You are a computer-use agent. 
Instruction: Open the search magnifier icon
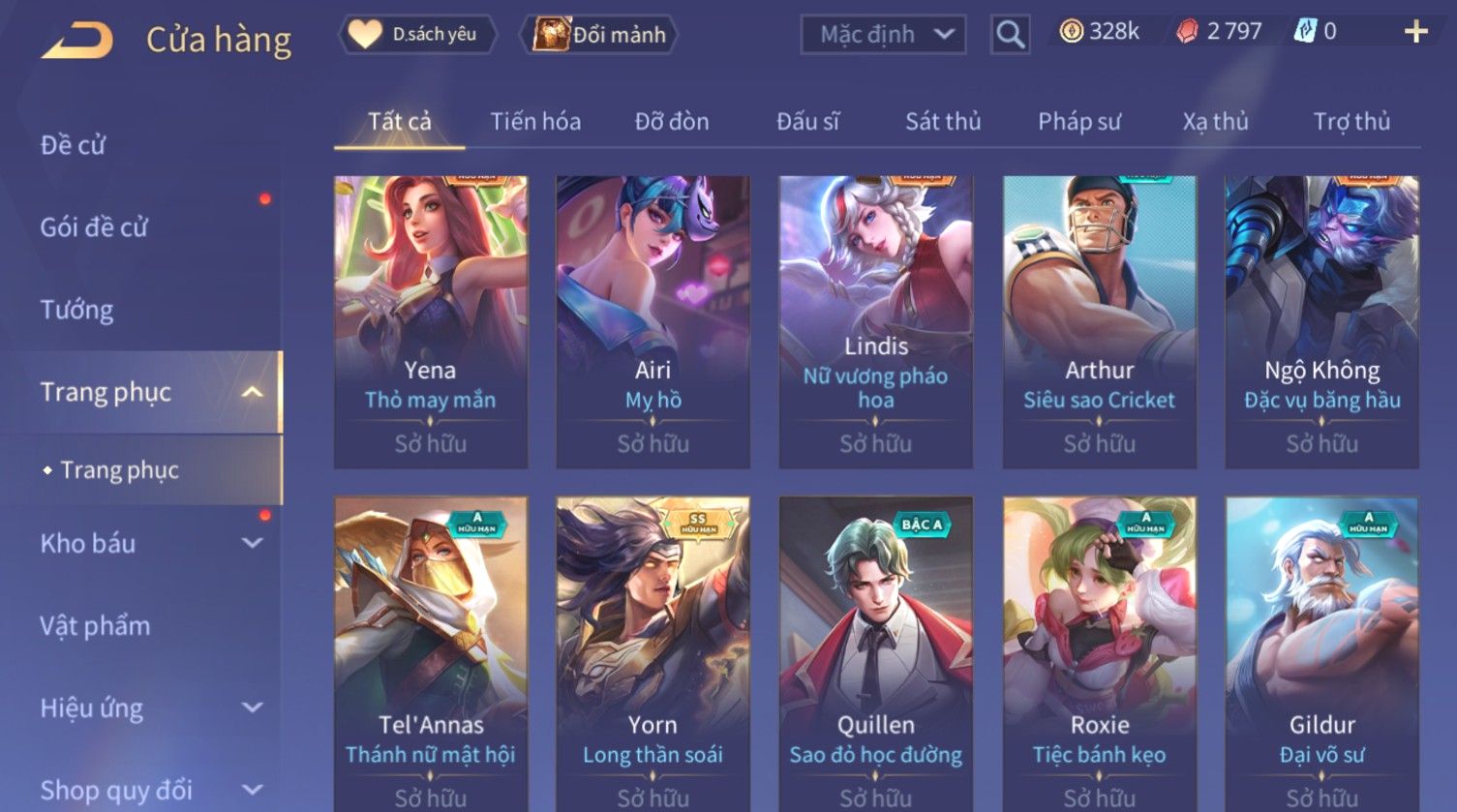click(1010, 35)
